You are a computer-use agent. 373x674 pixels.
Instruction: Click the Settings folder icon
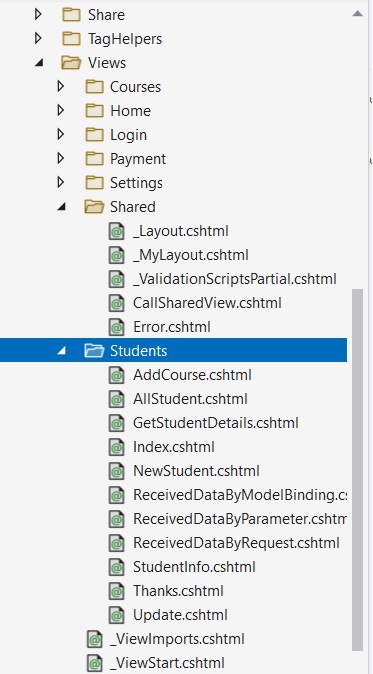(95, 183)
